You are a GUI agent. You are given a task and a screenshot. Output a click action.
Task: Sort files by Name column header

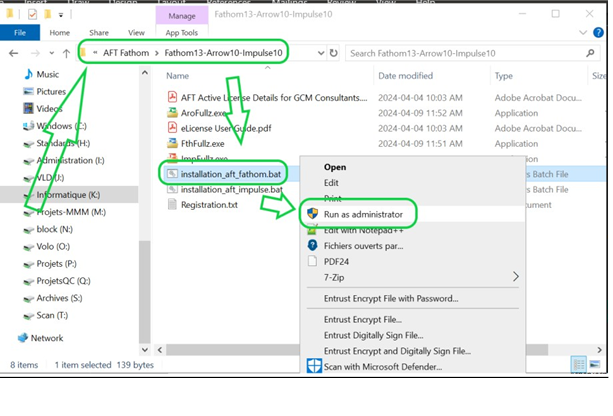177,76
